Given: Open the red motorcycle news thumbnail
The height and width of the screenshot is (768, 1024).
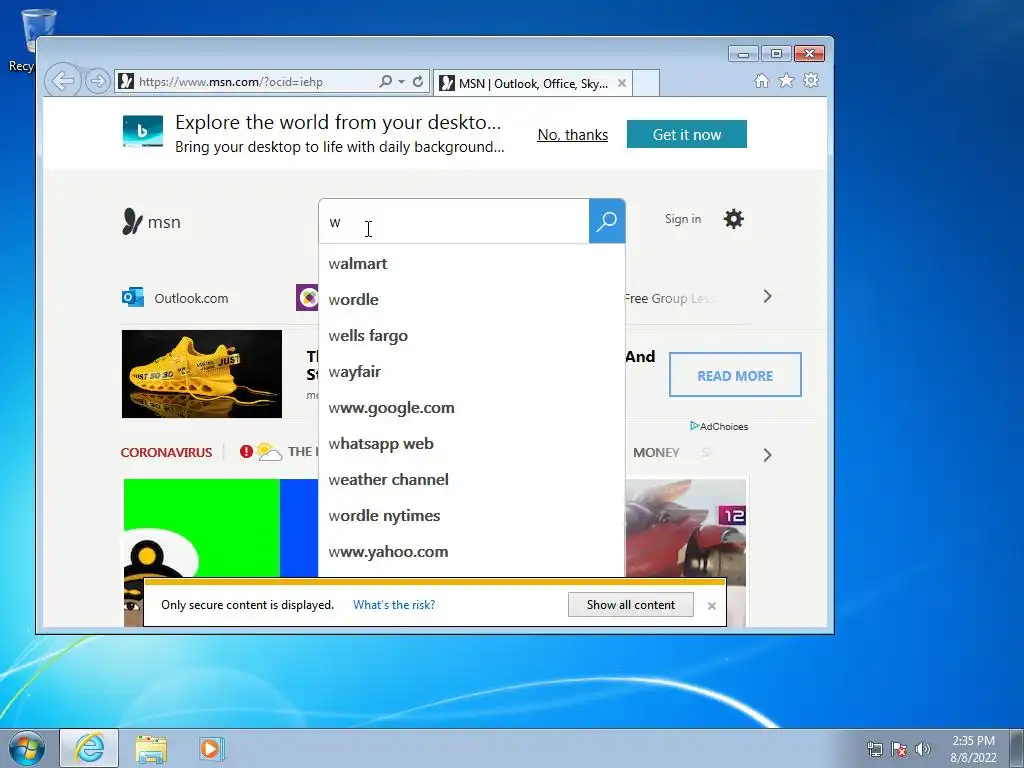Looking at the screenshot, I should click(x=685, y=528).
